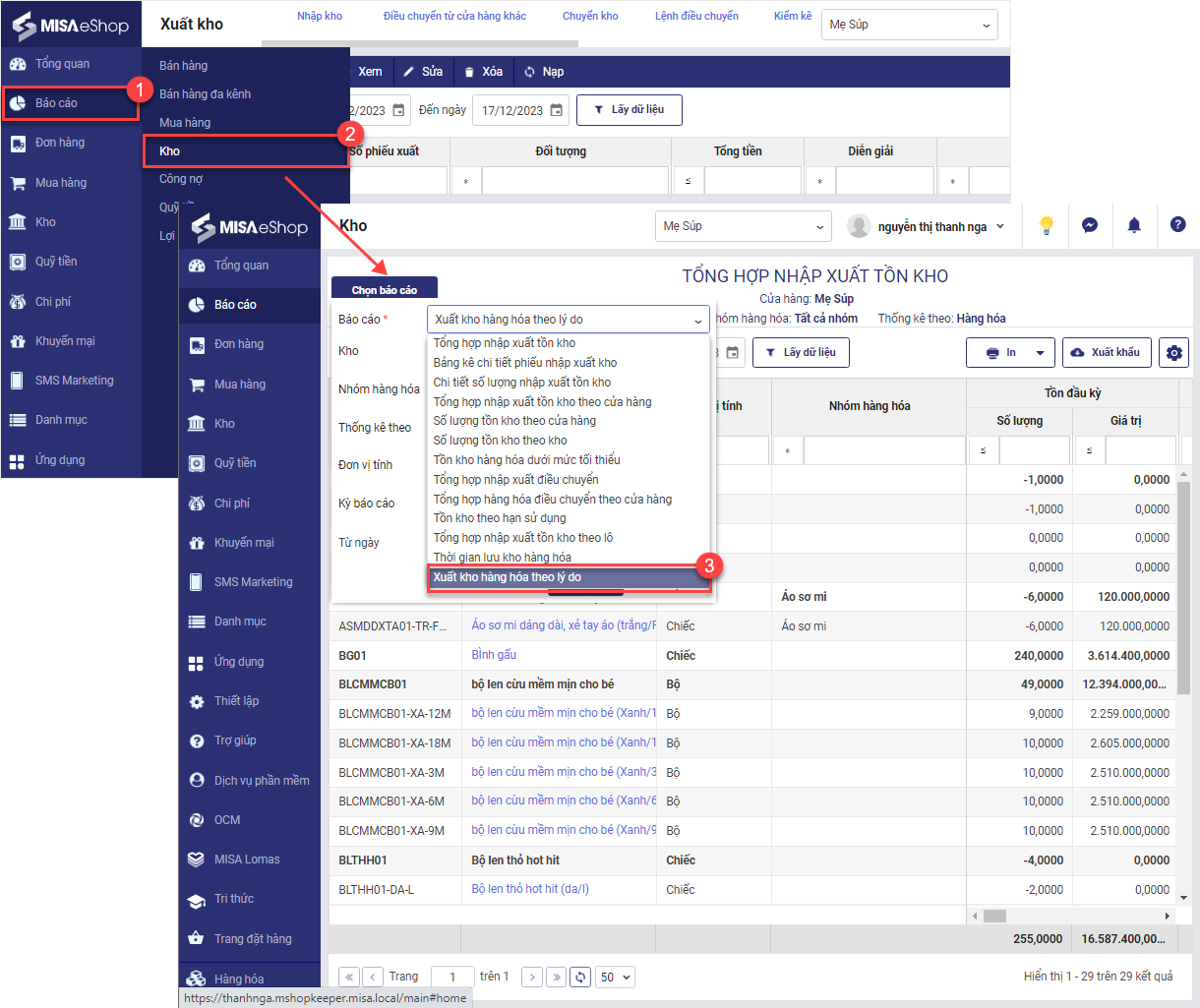1200x1008 pixels.
Task: Open the notifications bell
Action: (x=1134, y=225)
